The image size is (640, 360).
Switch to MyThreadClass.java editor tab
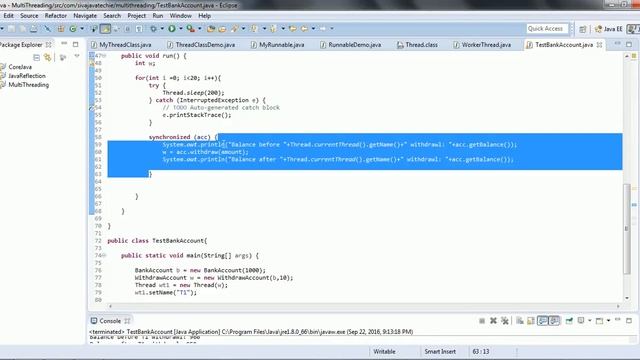pos(121,45)
